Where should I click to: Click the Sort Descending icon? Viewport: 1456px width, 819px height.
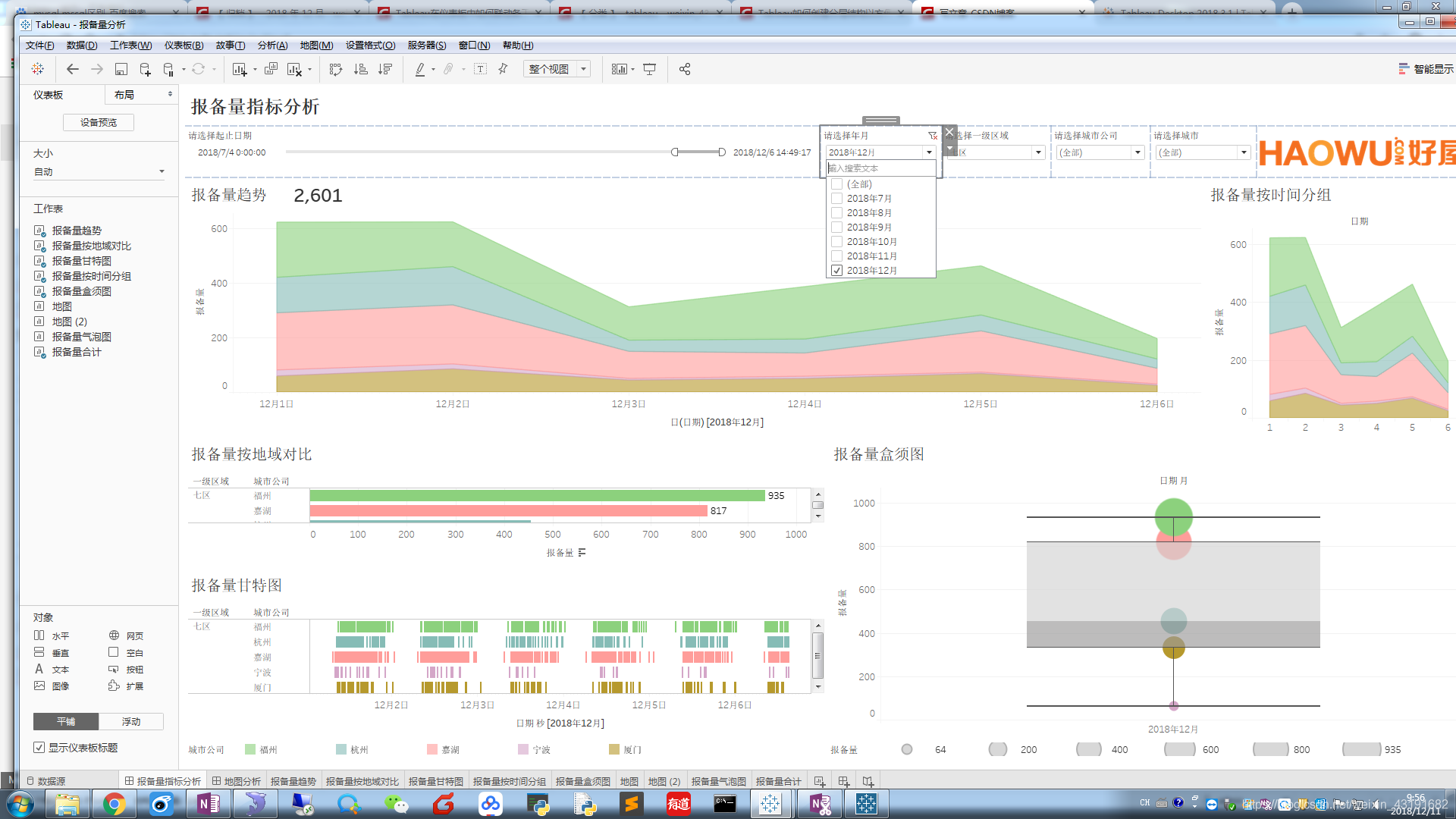tap(385, 69)
